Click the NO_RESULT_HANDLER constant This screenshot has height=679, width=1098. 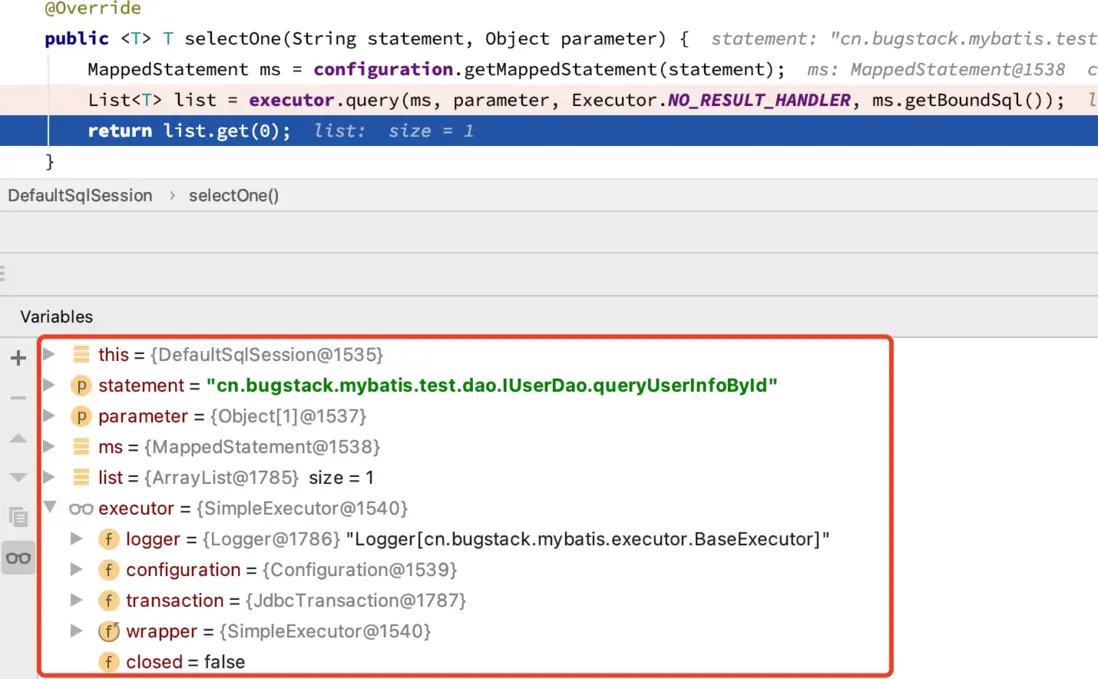(x=759, y=100)
